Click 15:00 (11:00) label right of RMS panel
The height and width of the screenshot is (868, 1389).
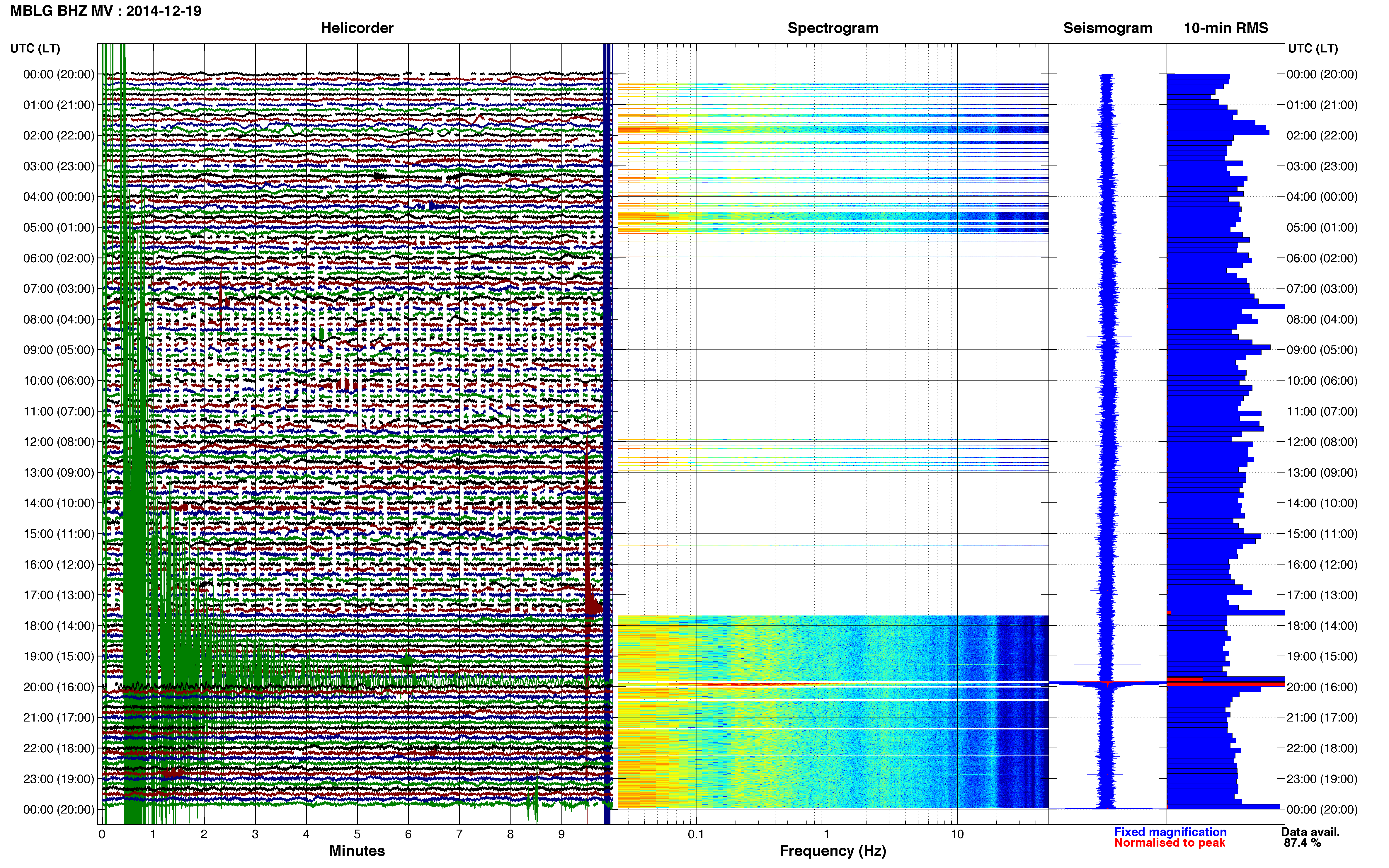(x=1322, y=534)
